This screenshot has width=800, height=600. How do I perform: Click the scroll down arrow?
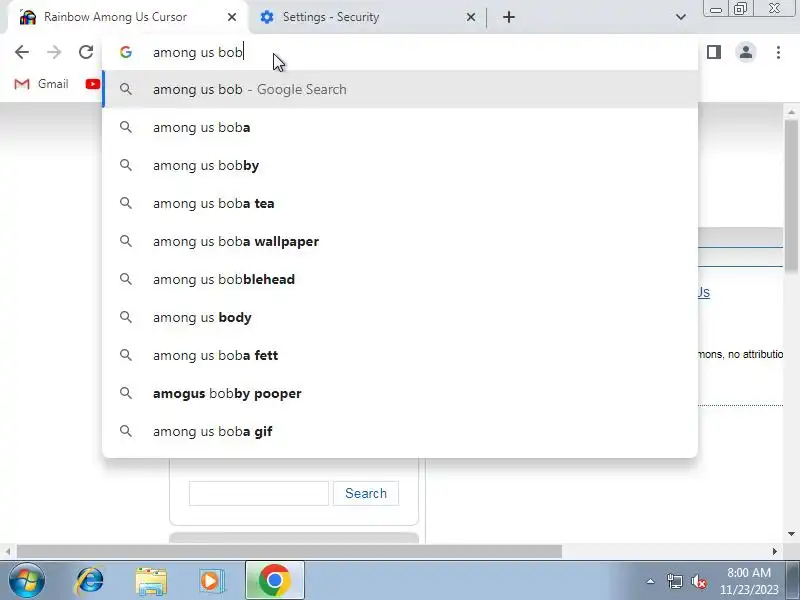point(791,534)
